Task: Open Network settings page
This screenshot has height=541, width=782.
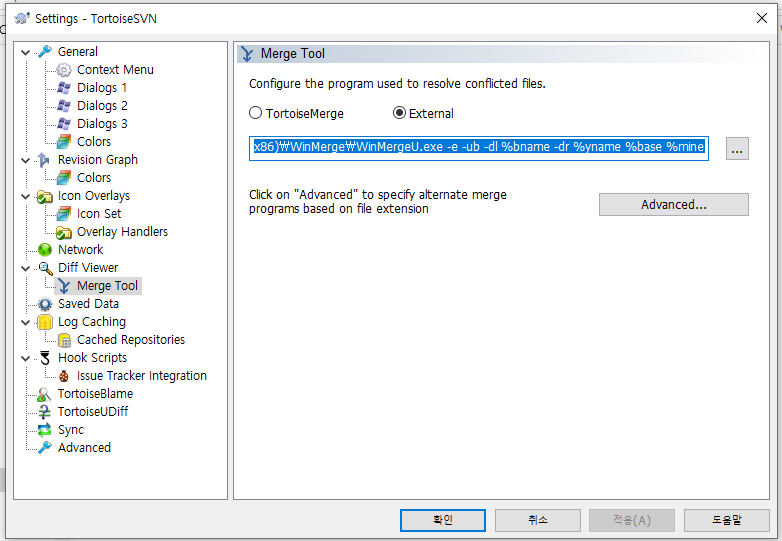Action: coord(80,250)
